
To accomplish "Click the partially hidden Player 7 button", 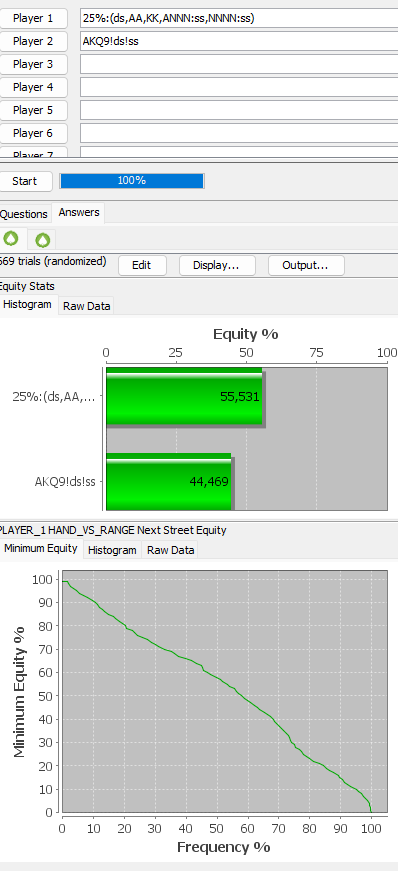I will pos(33,152).
